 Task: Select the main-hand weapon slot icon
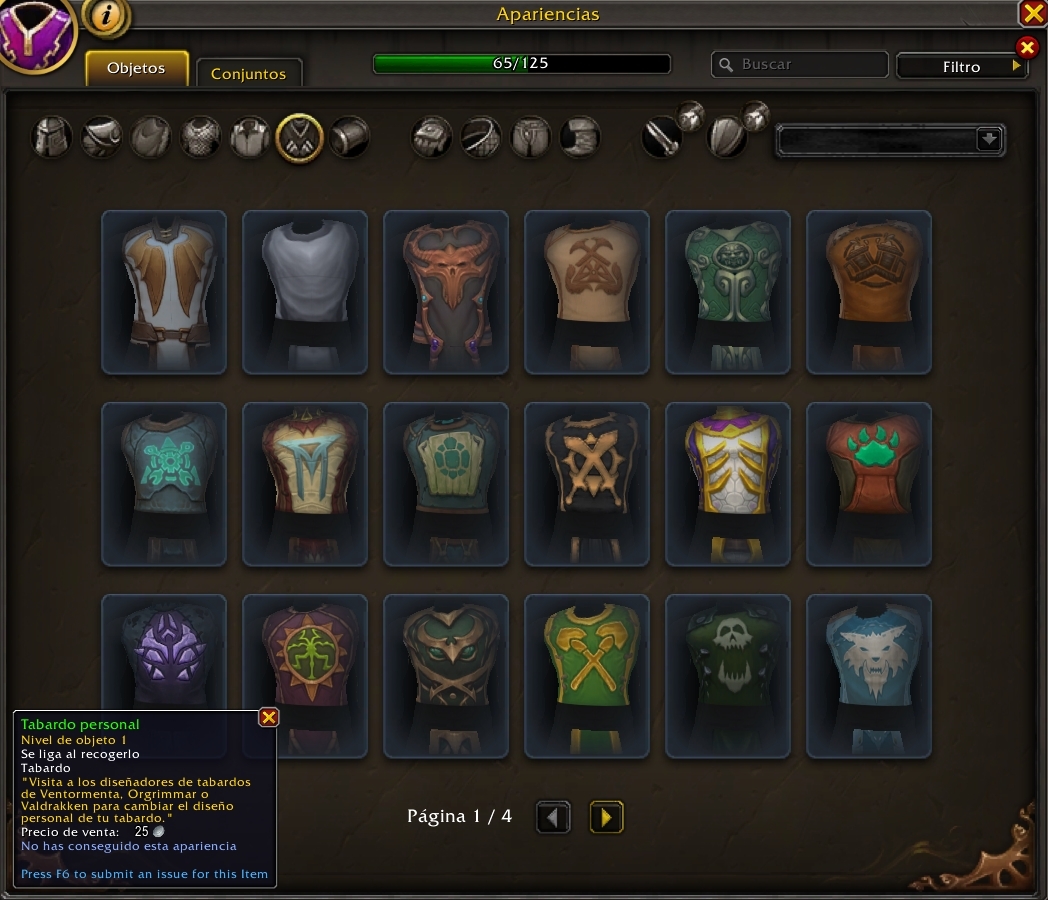tap(662, 137)
